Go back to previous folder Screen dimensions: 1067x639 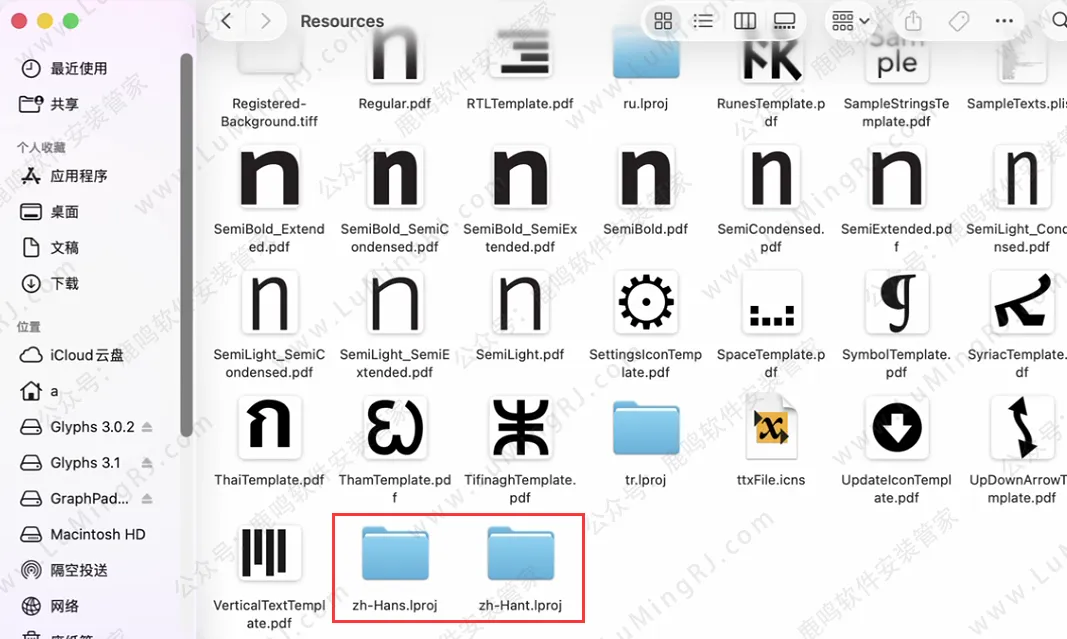(227, 21)
